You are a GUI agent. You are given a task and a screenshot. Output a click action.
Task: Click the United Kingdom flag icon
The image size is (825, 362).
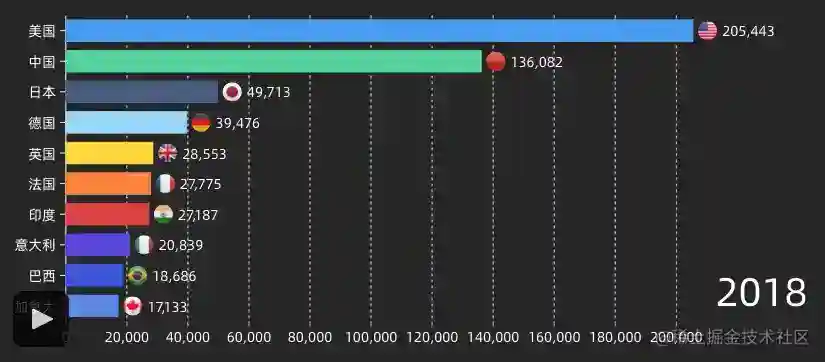[168, 153]
